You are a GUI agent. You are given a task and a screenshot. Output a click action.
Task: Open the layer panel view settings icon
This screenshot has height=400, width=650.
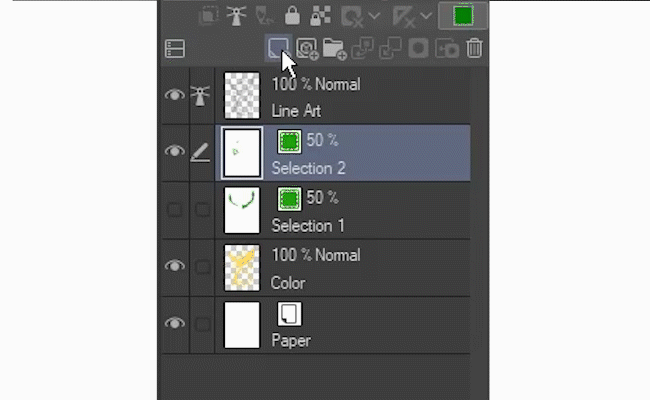point(175,48)
